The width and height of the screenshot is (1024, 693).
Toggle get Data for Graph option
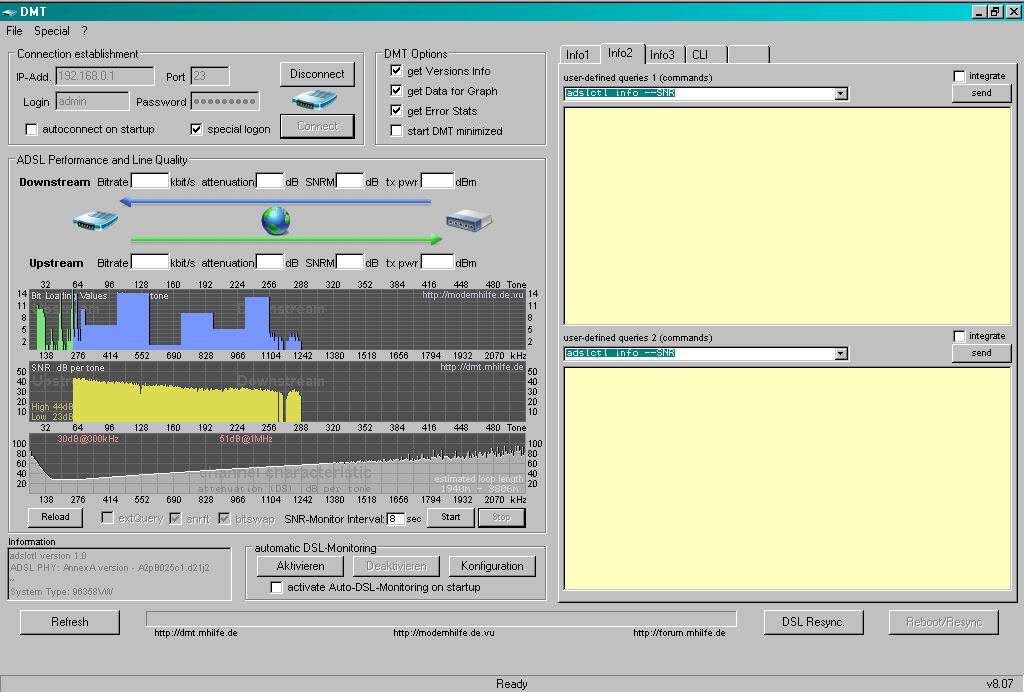coord(396,91)
